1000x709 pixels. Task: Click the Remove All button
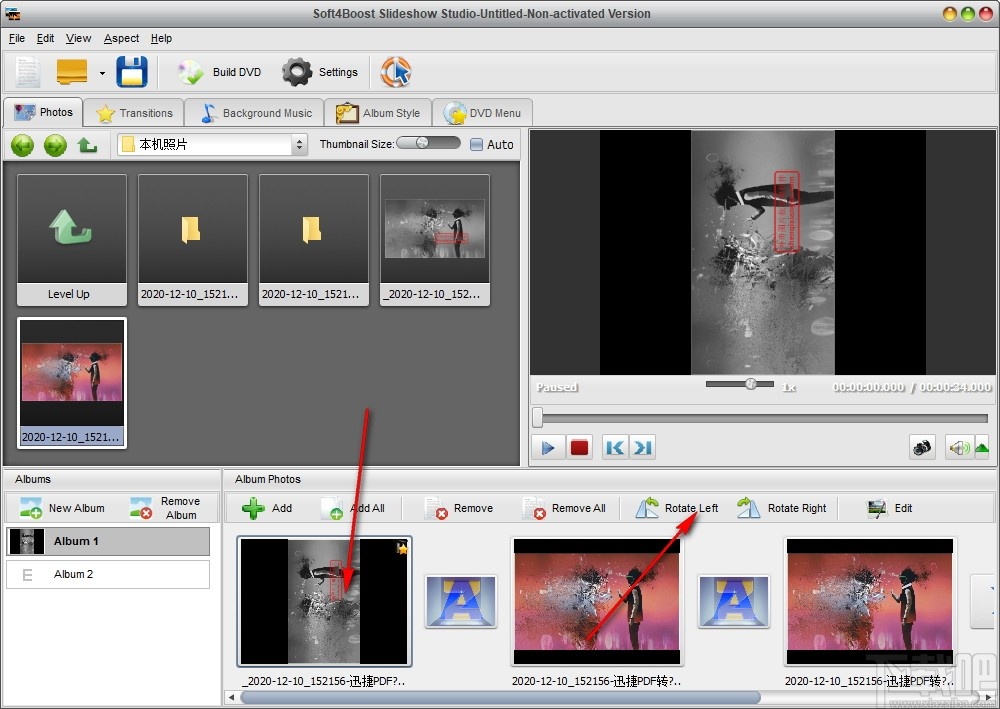click(565, 508)
